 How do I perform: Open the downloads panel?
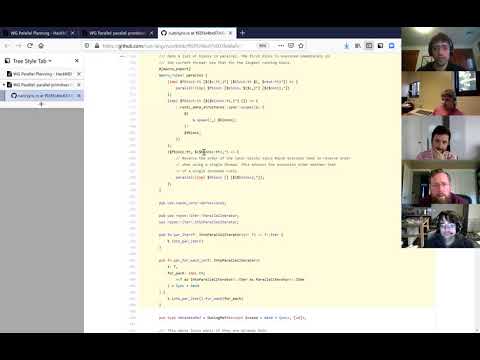(347, 46)
